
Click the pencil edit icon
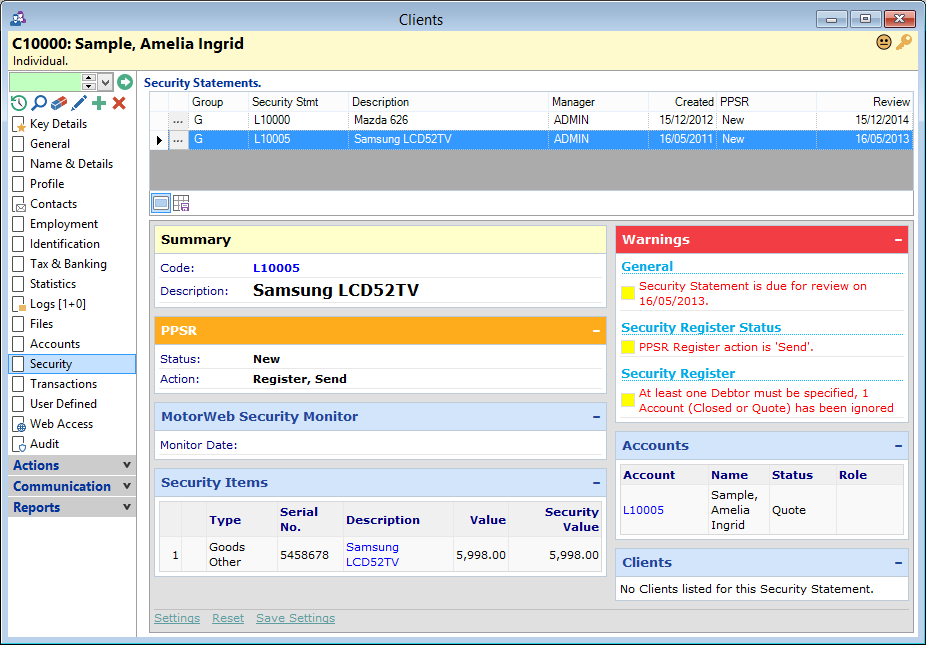pyautogui.click(x=79, y=103)
